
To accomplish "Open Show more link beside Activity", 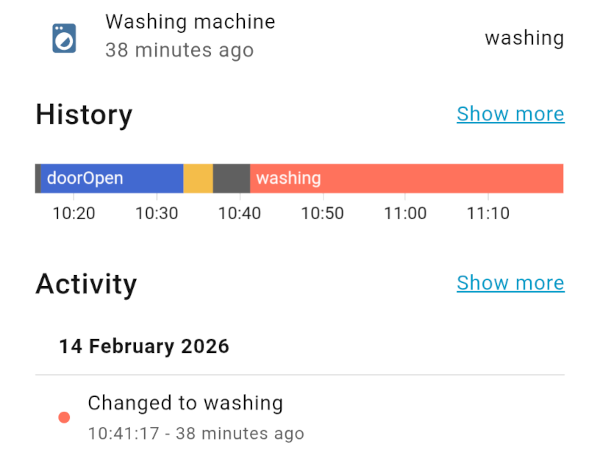I will pos(510,283).
